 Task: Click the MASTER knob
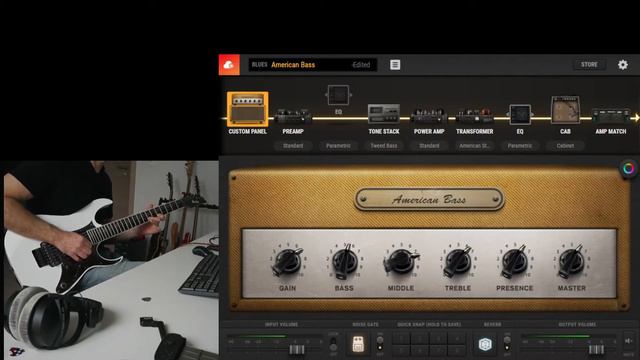[x=571, y=261]
